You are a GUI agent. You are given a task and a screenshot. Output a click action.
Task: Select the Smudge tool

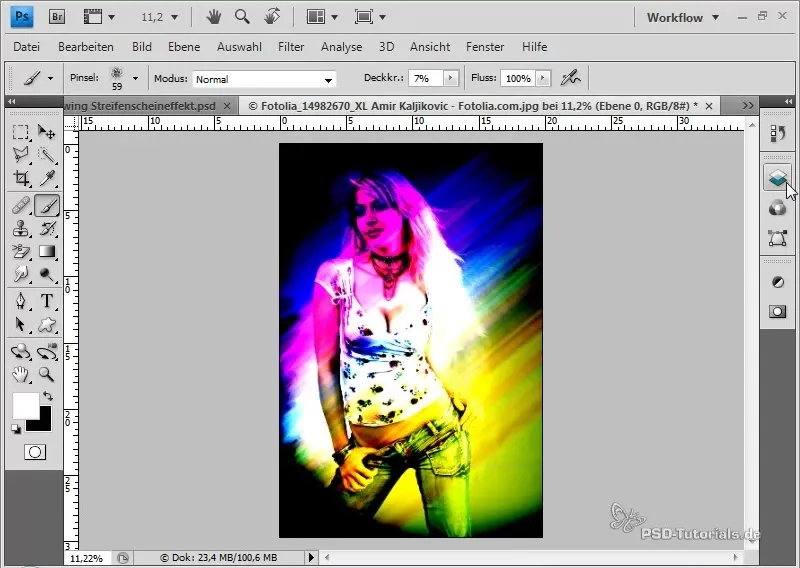(20, 275)
